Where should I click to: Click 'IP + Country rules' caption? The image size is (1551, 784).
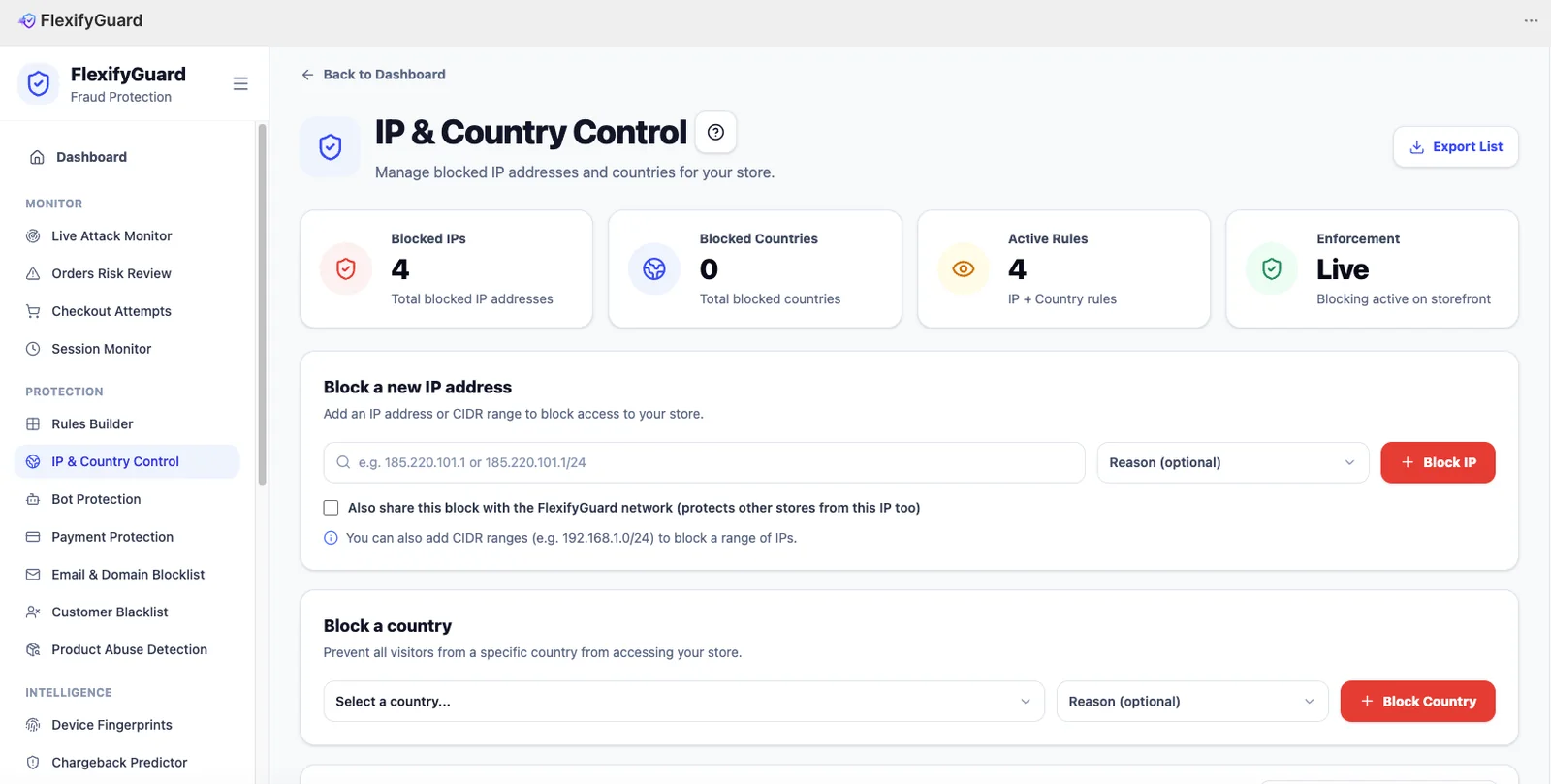pos(1062,299)
